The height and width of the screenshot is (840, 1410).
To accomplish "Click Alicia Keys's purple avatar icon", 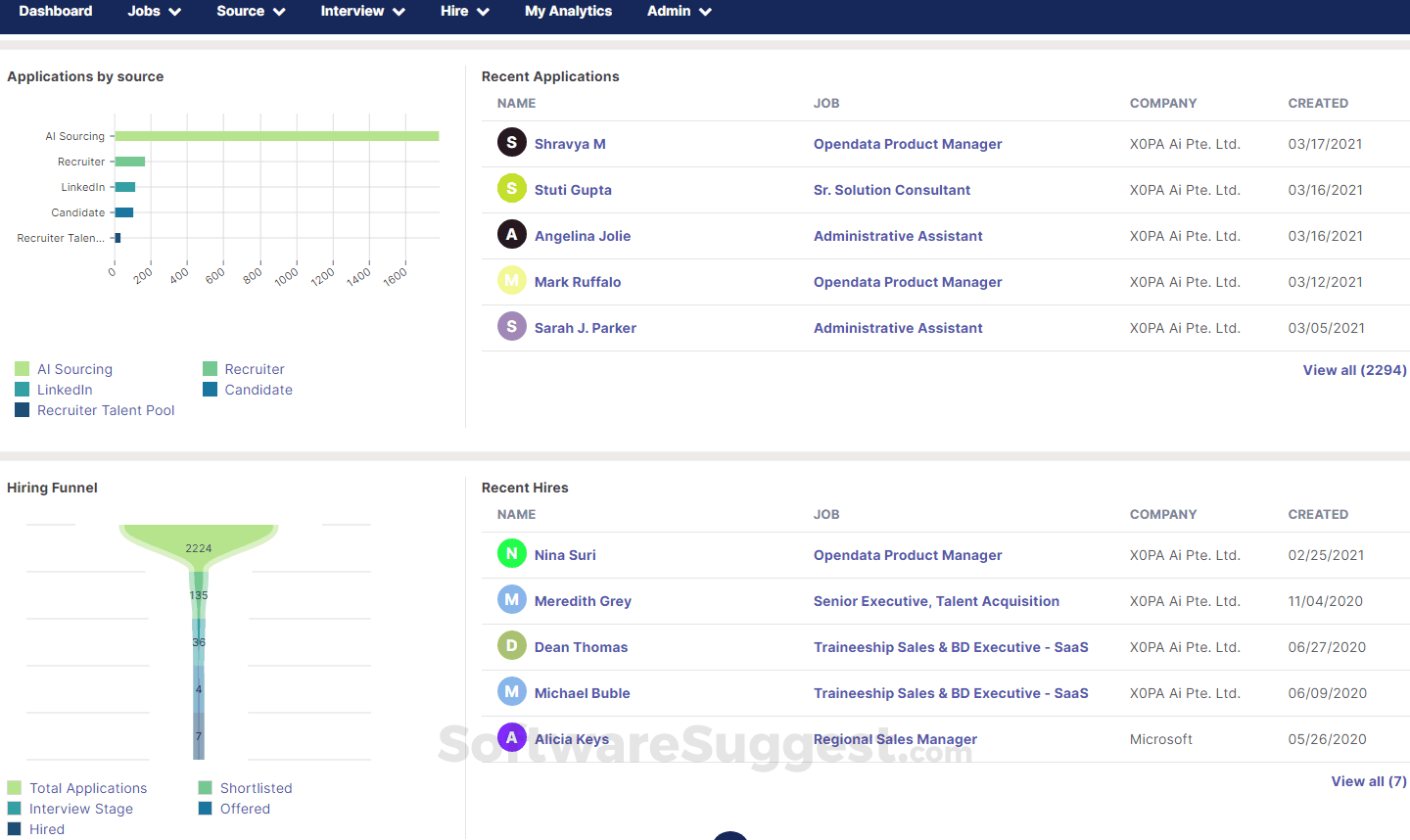I will click(511, 738).
